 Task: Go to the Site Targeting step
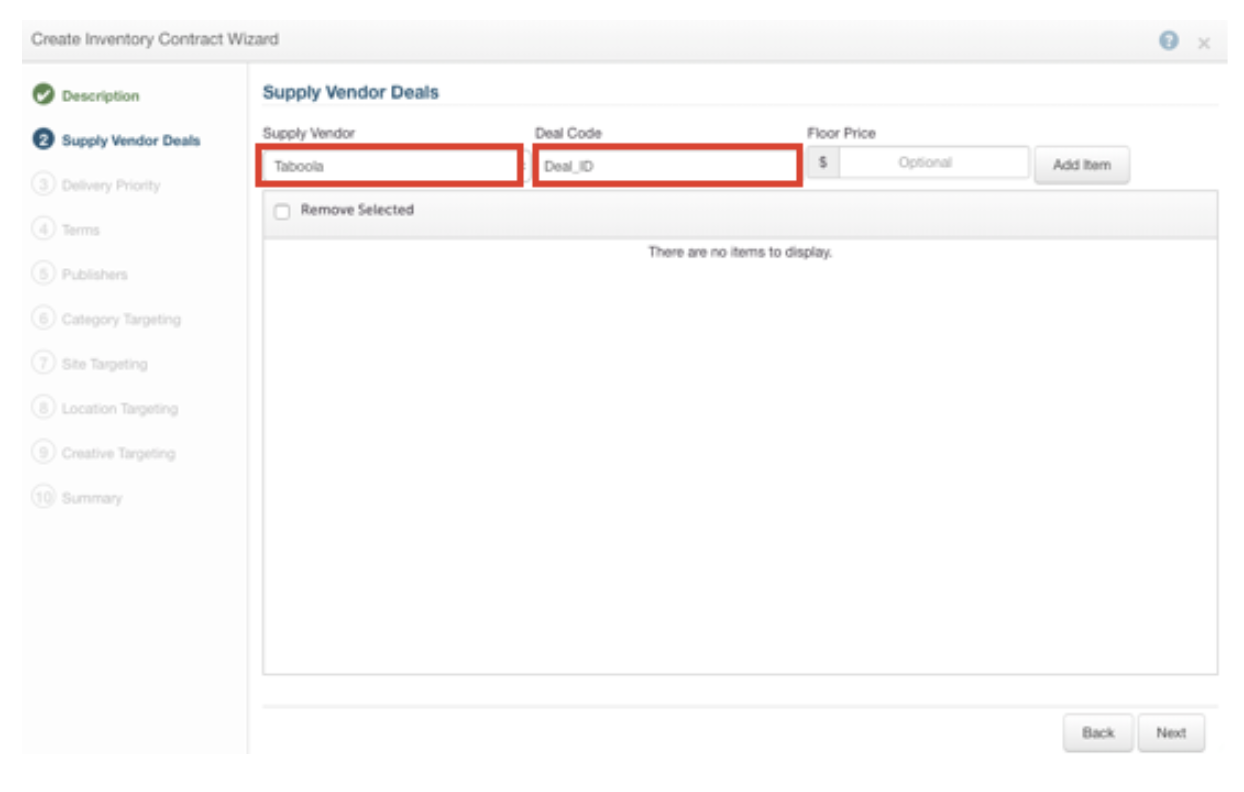tap(104, 364)
